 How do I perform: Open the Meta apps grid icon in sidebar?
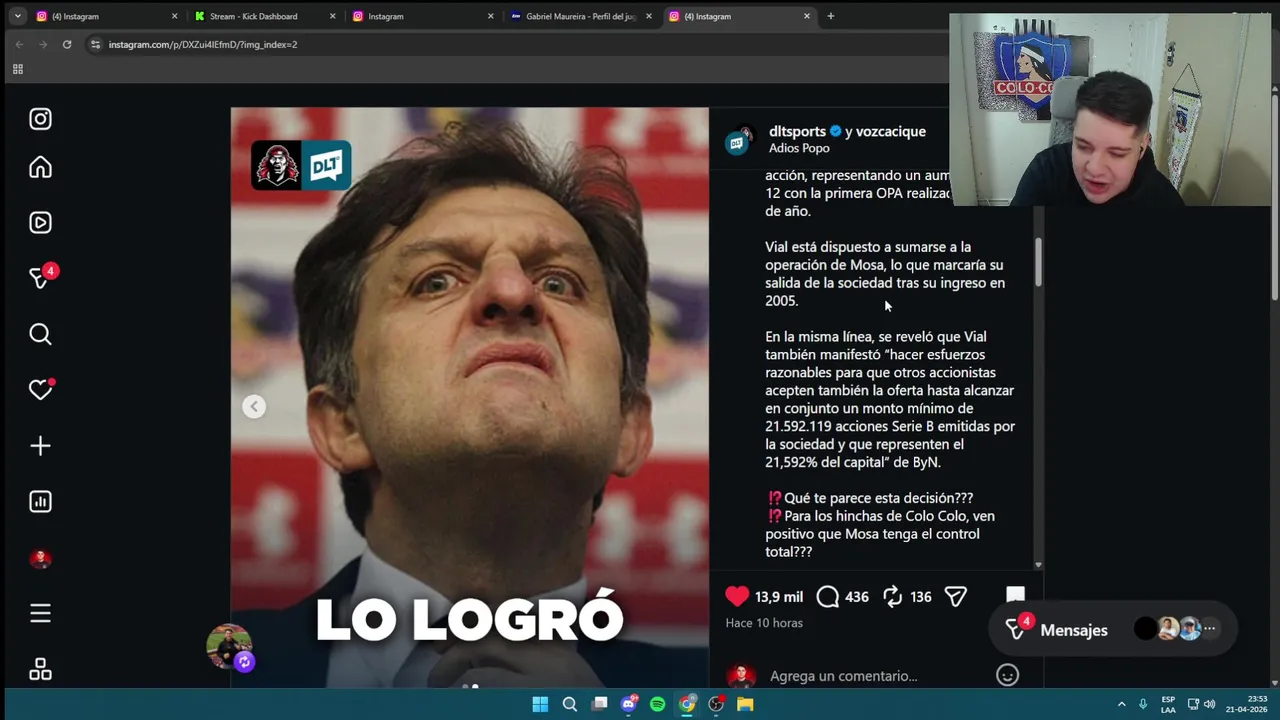click(40, 670)
